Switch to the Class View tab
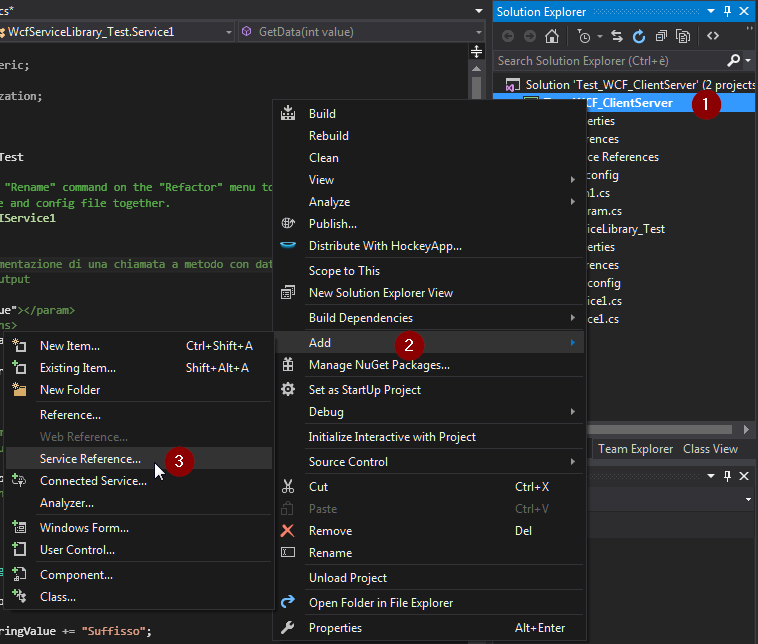 click(x=710, y=449)
